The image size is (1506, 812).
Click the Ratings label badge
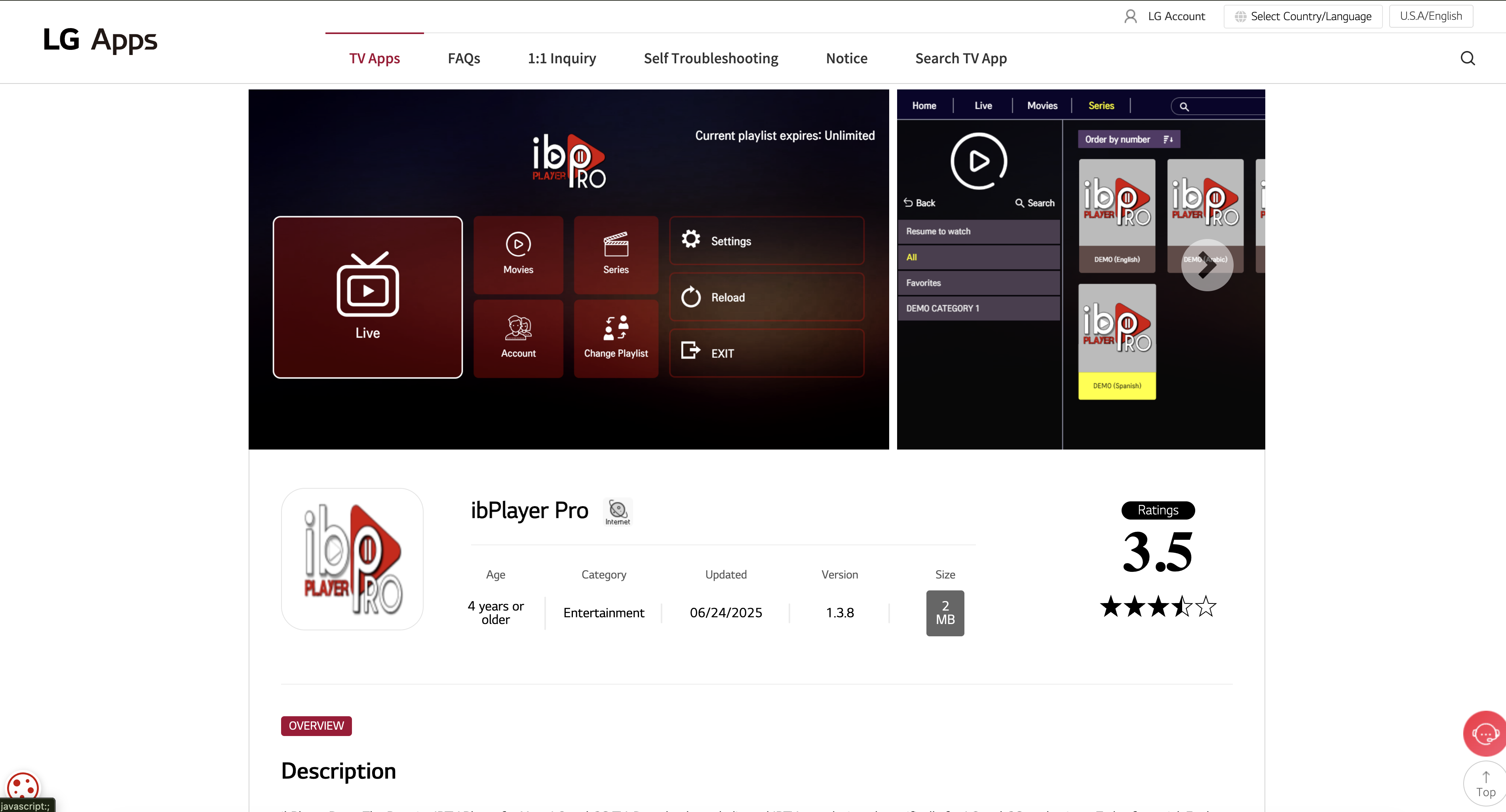(x=1158, y=510)
